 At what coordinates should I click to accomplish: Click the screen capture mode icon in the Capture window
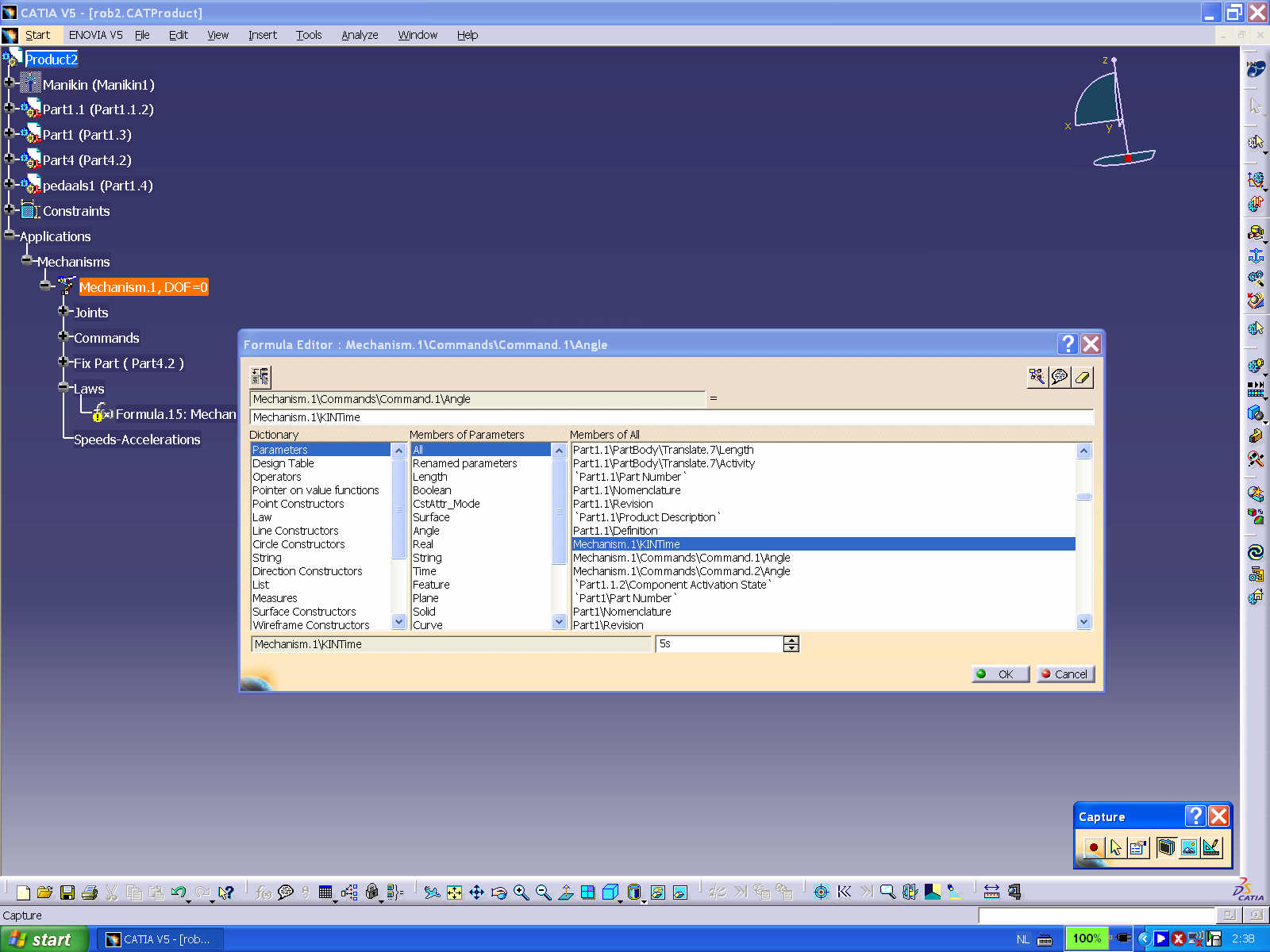coord(1166,847)
